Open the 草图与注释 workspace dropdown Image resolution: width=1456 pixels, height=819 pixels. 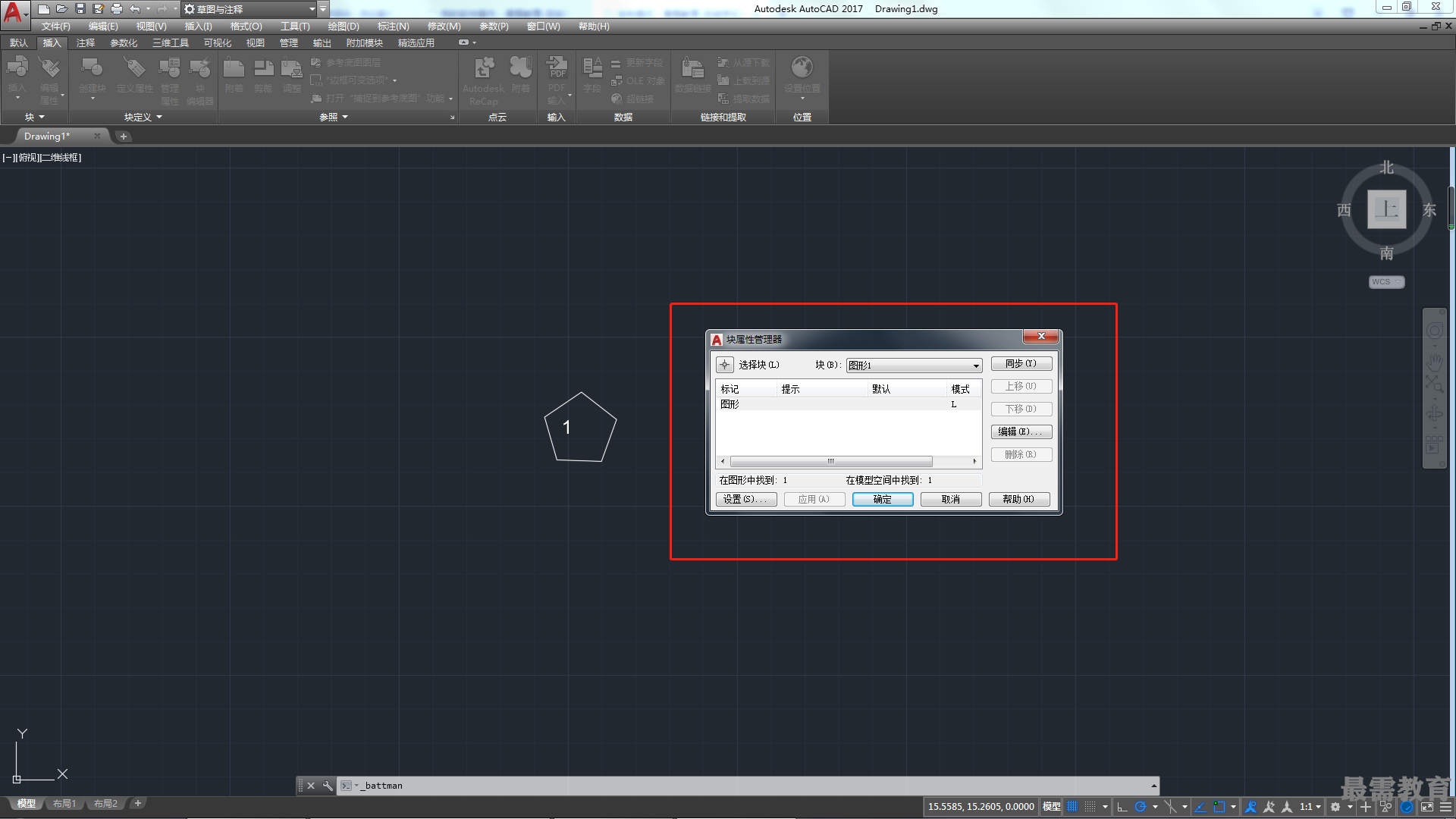tap(249, 9)
